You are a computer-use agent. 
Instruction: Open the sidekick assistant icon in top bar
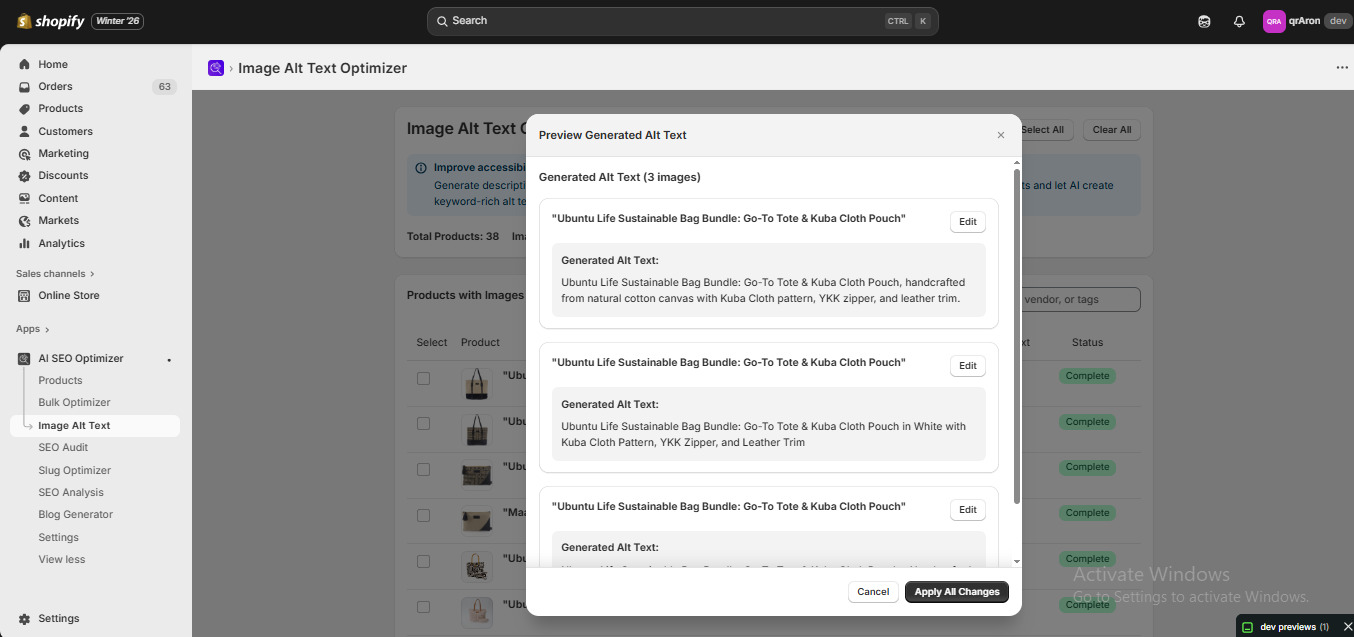[x=1204, y=21]
